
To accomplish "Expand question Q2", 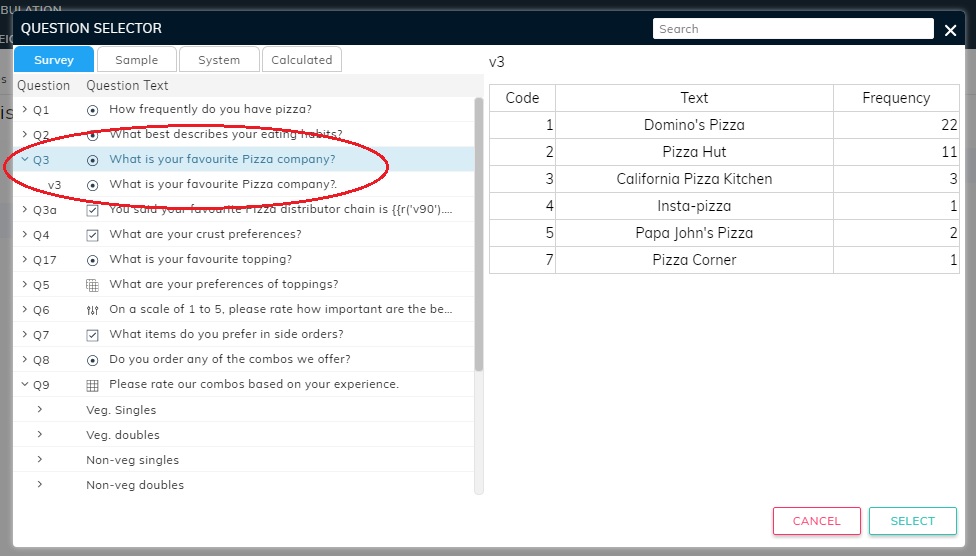I will coord(25,134).
